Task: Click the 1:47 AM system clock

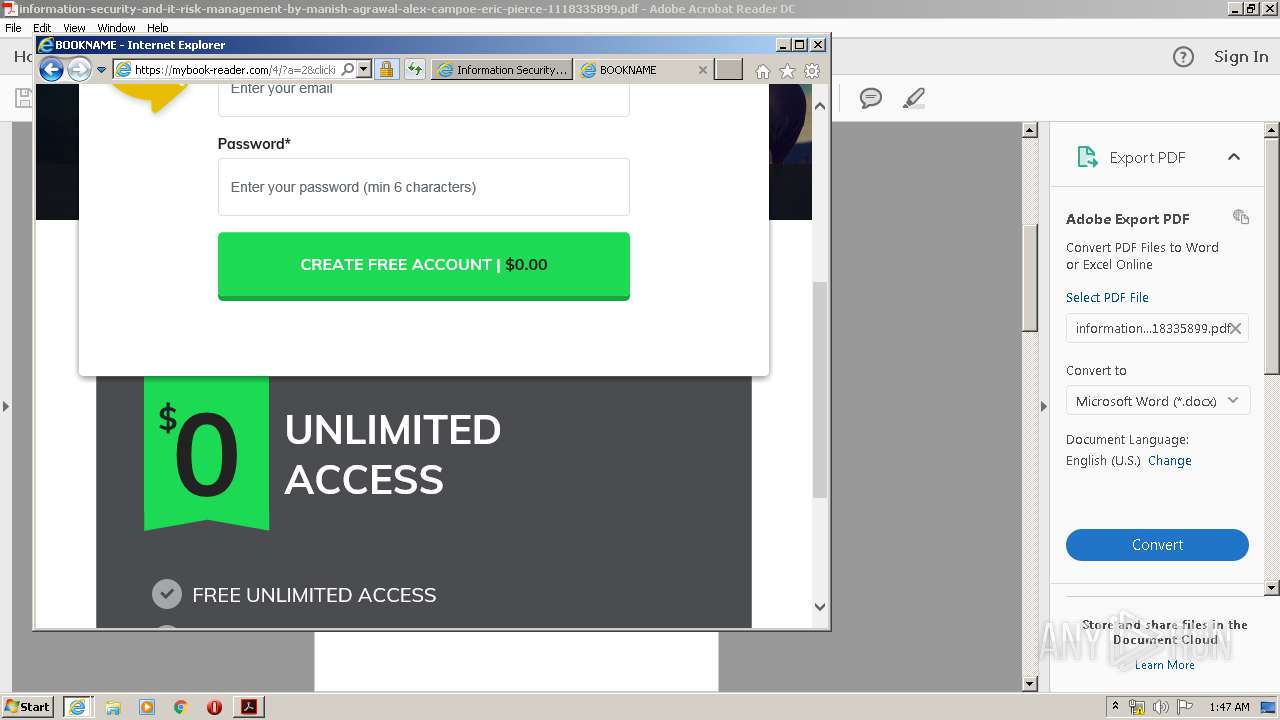Action: (1229, 707)
